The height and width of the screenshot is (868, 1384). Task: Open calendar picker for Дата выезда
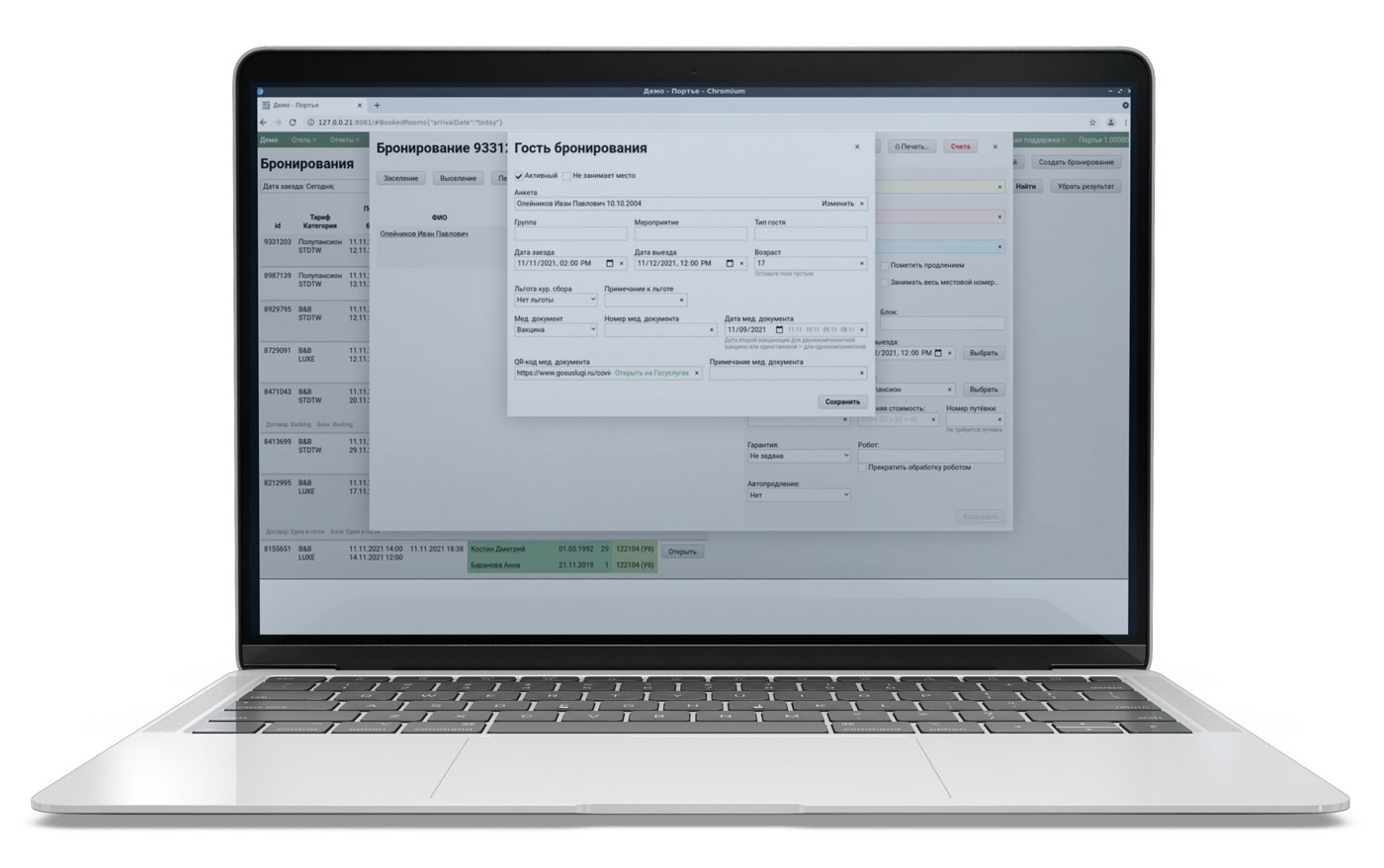click(730, 264)
